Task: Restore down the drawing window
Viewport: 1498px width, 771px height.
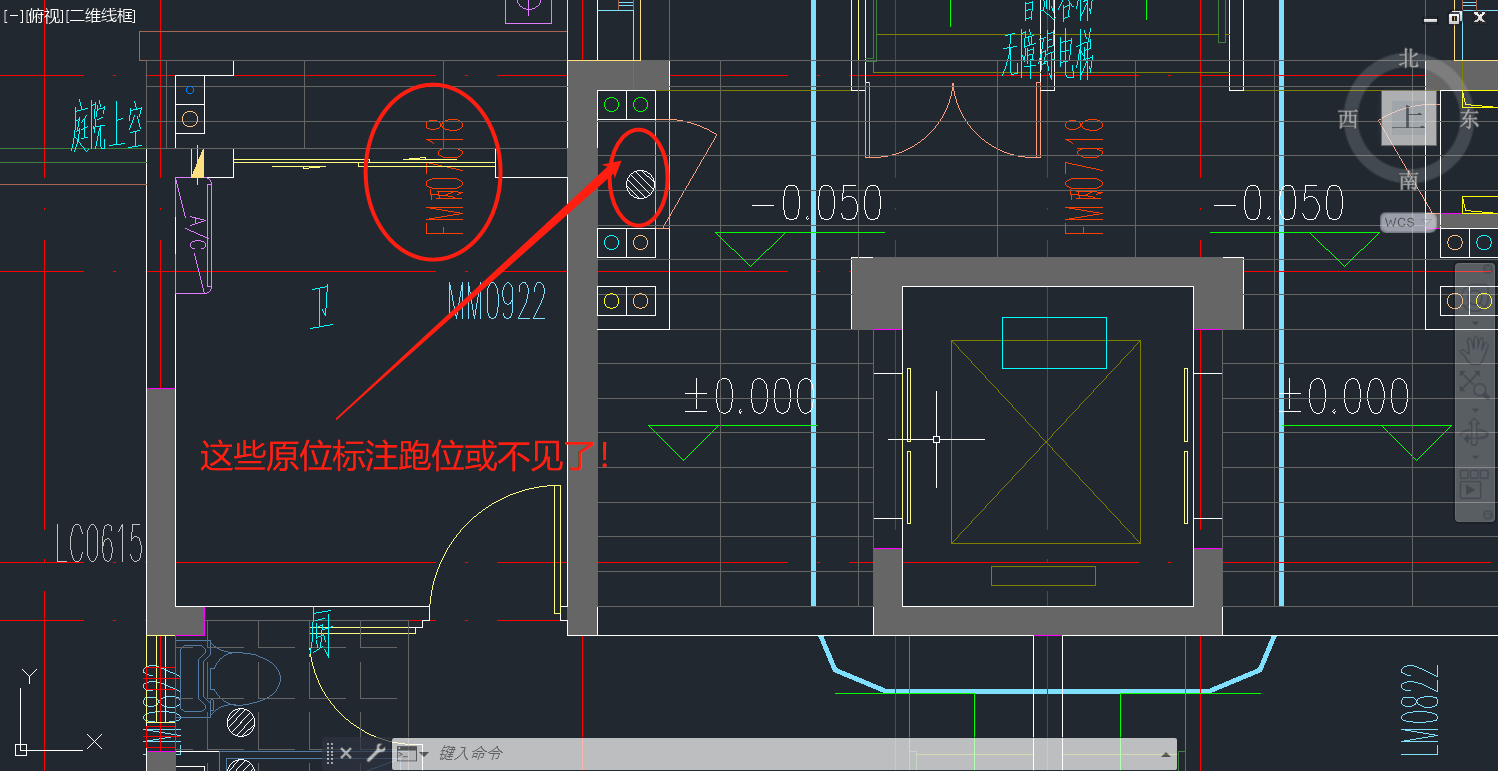Action: tap(1455, 18)
